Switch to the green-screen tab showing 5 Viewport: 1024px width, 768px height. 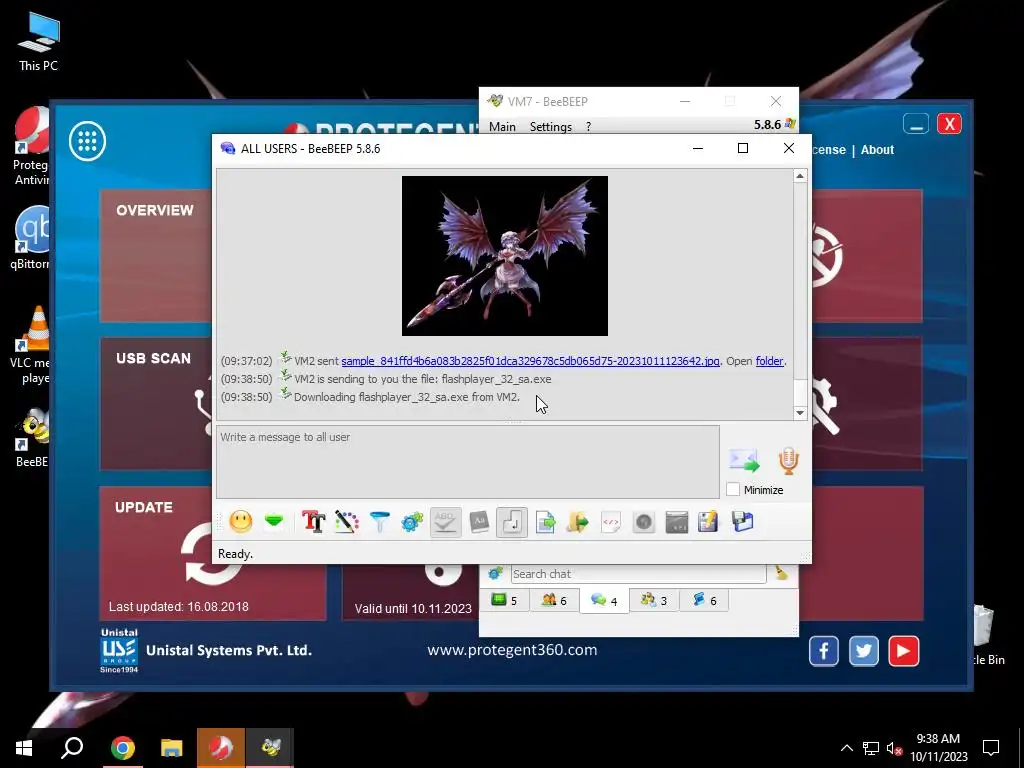[504, 600]
